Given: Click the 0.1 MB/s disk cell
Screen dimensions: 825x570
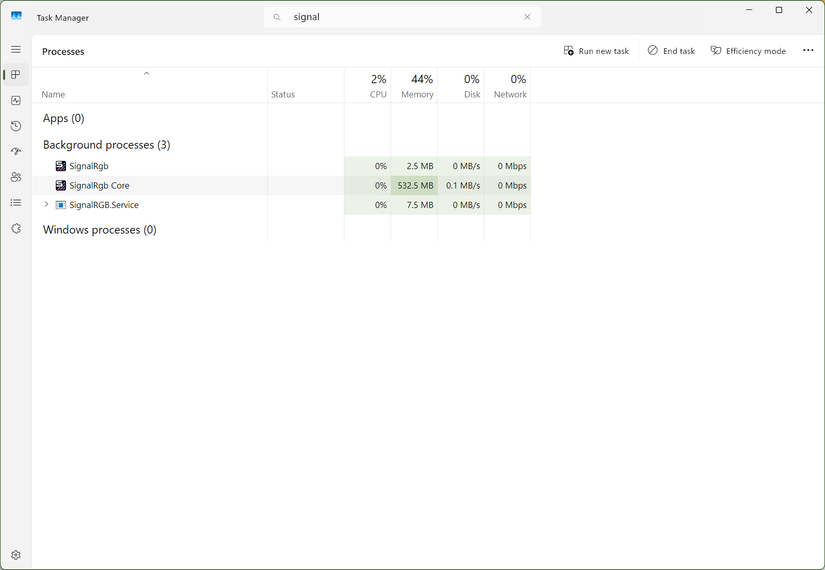Looking at the screenshot, I should point(460,185).
